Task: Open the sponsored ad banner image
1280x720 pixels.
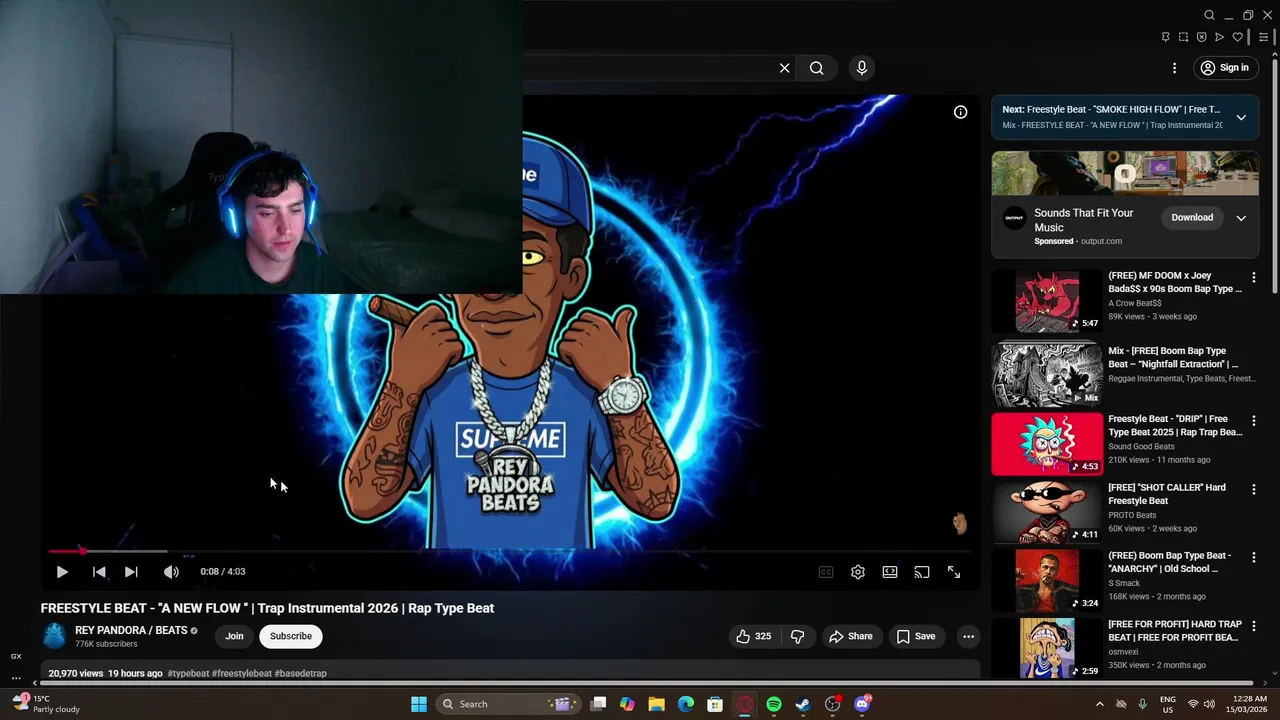Action: coord(1125,174)
